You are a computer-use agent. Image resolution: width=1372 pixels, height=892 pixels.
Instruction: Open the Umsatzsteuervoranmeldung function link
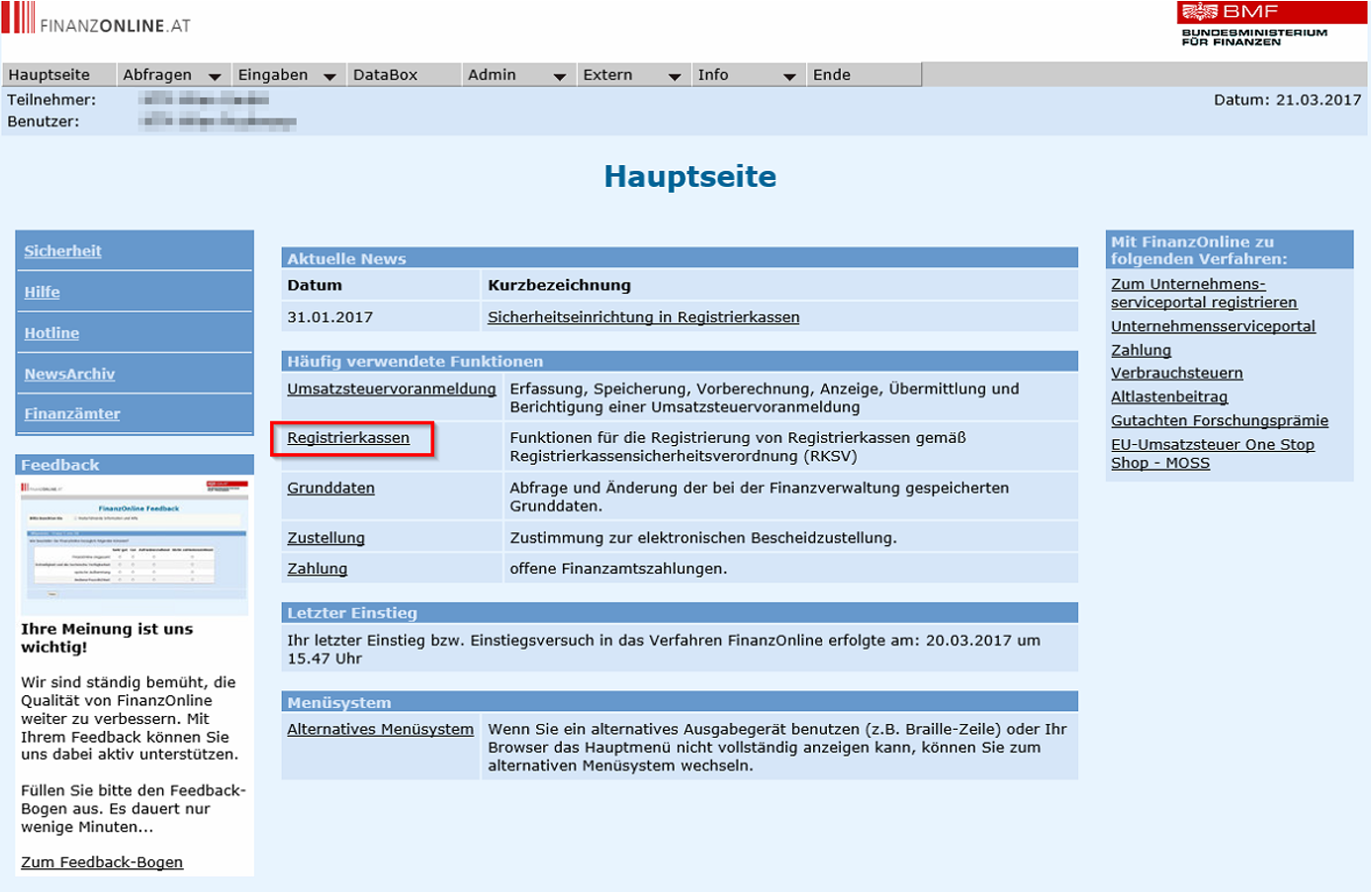click(x=392, y=389)
